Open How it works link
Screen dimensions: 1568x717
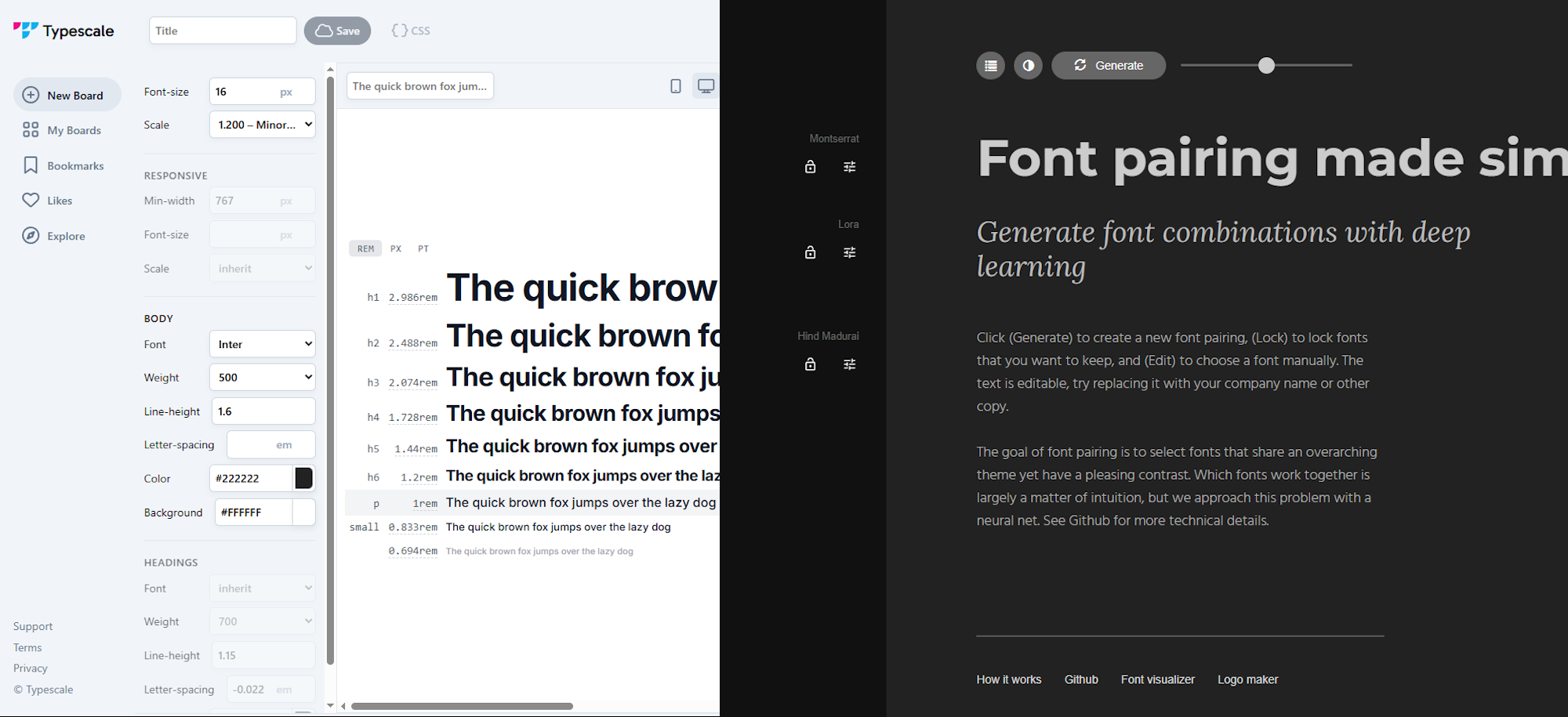tap(1009, 679)
